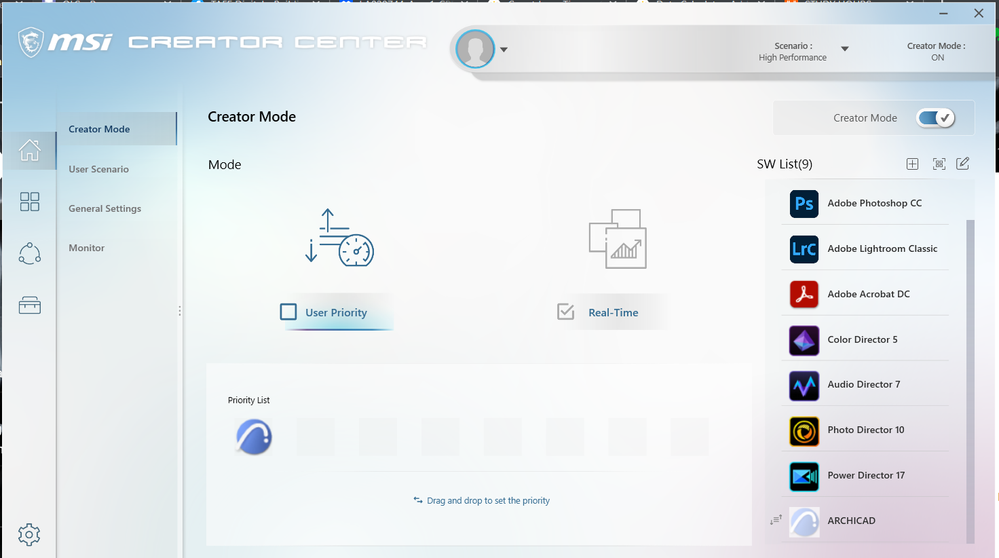
Task: Open the Scenario dropdown arrow
Action: tap(845, 49)
